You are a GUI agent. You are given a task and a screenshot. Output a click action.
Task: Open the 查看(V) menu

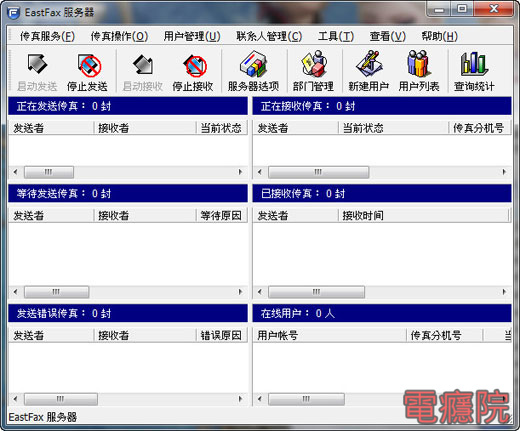pyautogui.click(x=387, y=36)
